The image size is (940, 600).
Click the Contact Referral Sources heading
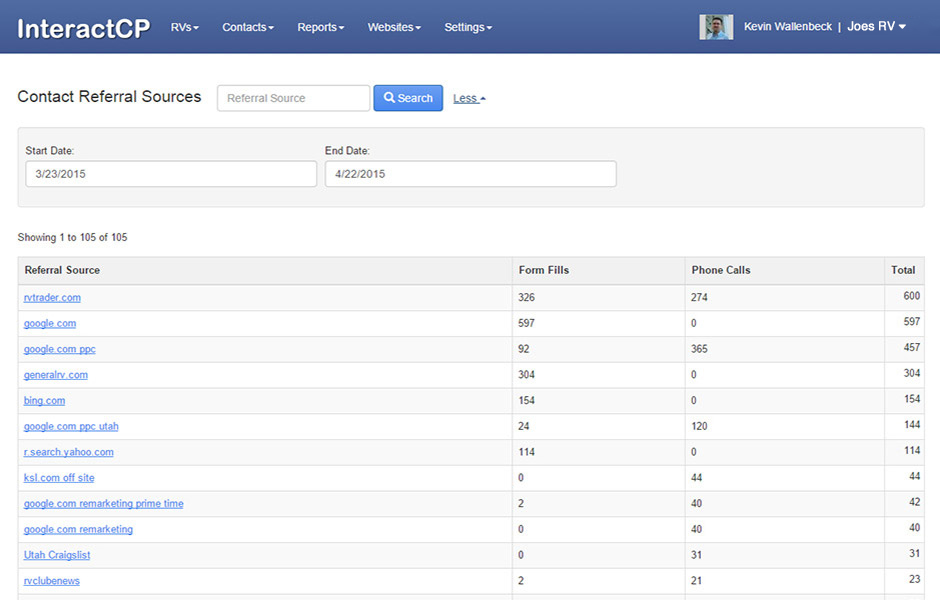(x=109, y=97)
